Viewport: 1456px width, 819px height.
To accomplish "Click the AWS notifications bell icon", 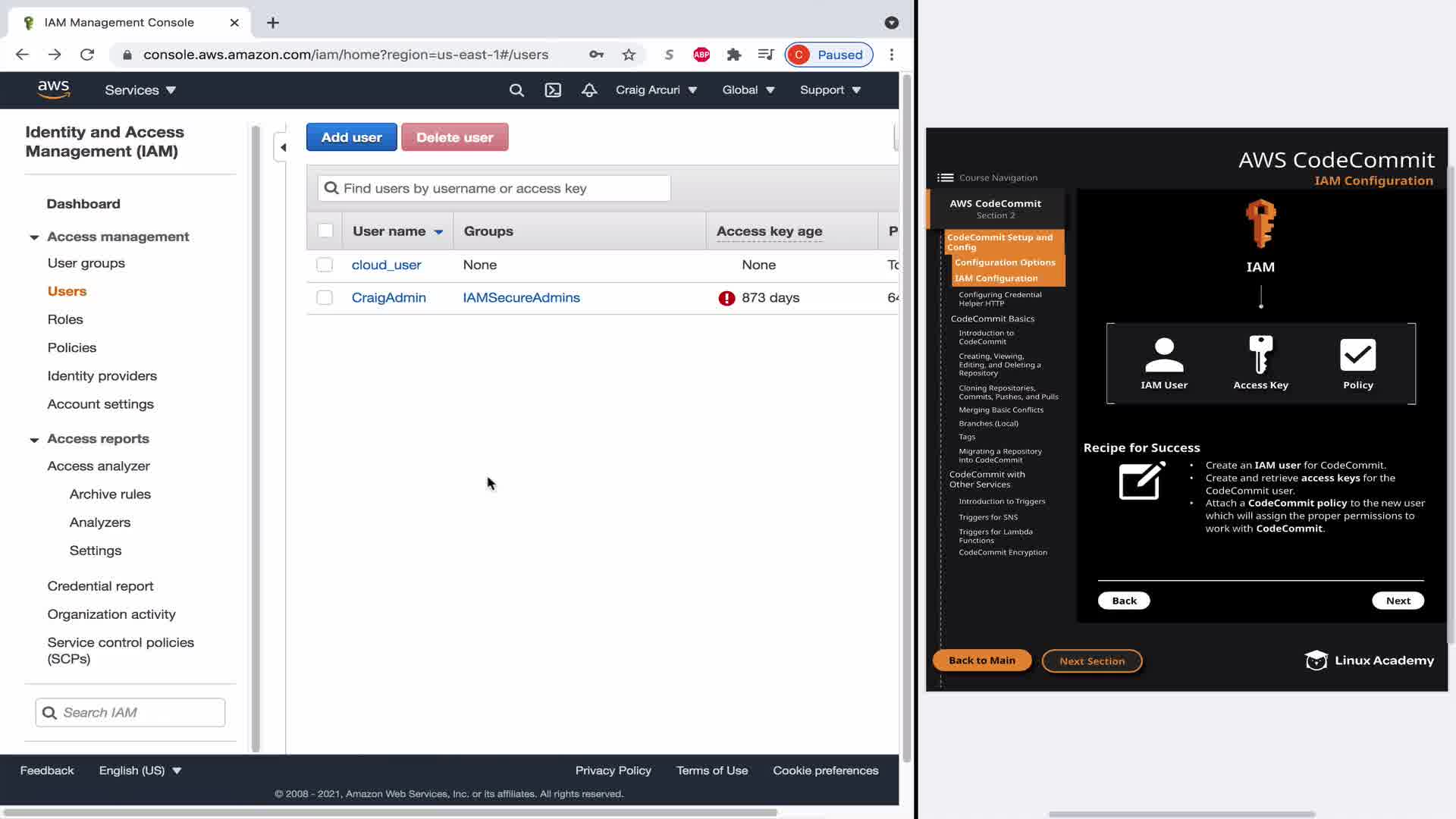I will pyautogui.click(x=589, y=90).
